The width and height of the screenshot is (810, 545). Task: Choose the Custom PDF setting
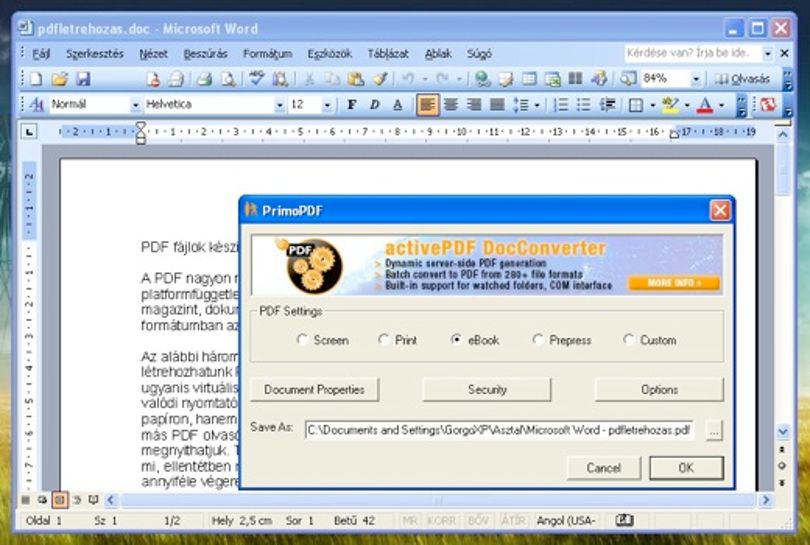[629, 339]
